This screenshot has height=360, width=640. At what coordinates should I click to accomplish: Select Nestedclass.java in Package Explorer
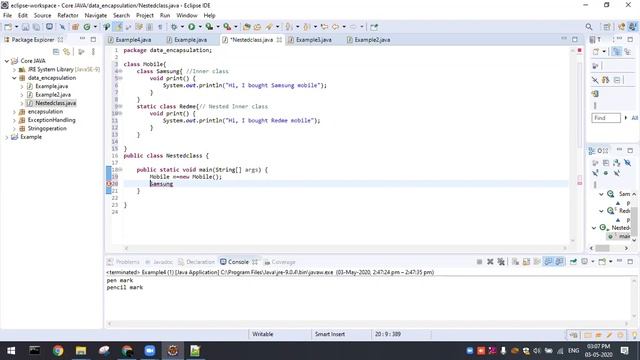pos(56,103)
